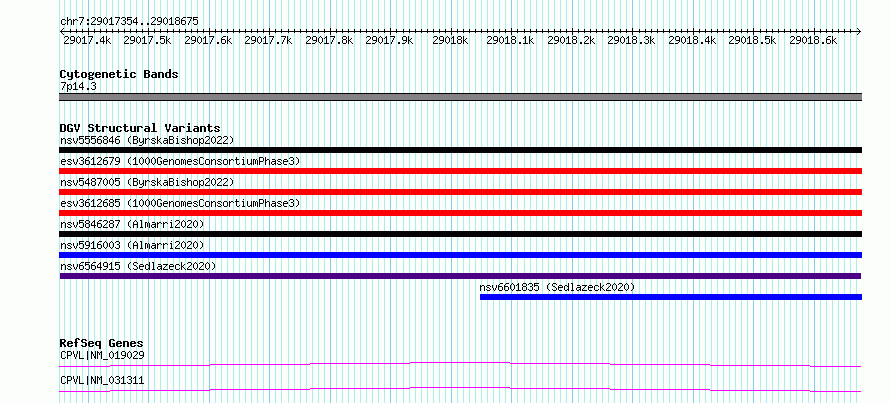Click the nsv5556846 black variant bar
Screen dimensions: 890x403
pos(461,150)
